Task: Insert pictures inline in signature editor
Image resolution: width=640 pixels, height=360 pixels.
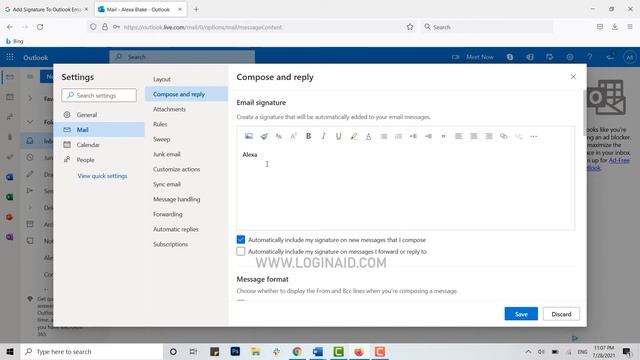Action: pos(249,136)
